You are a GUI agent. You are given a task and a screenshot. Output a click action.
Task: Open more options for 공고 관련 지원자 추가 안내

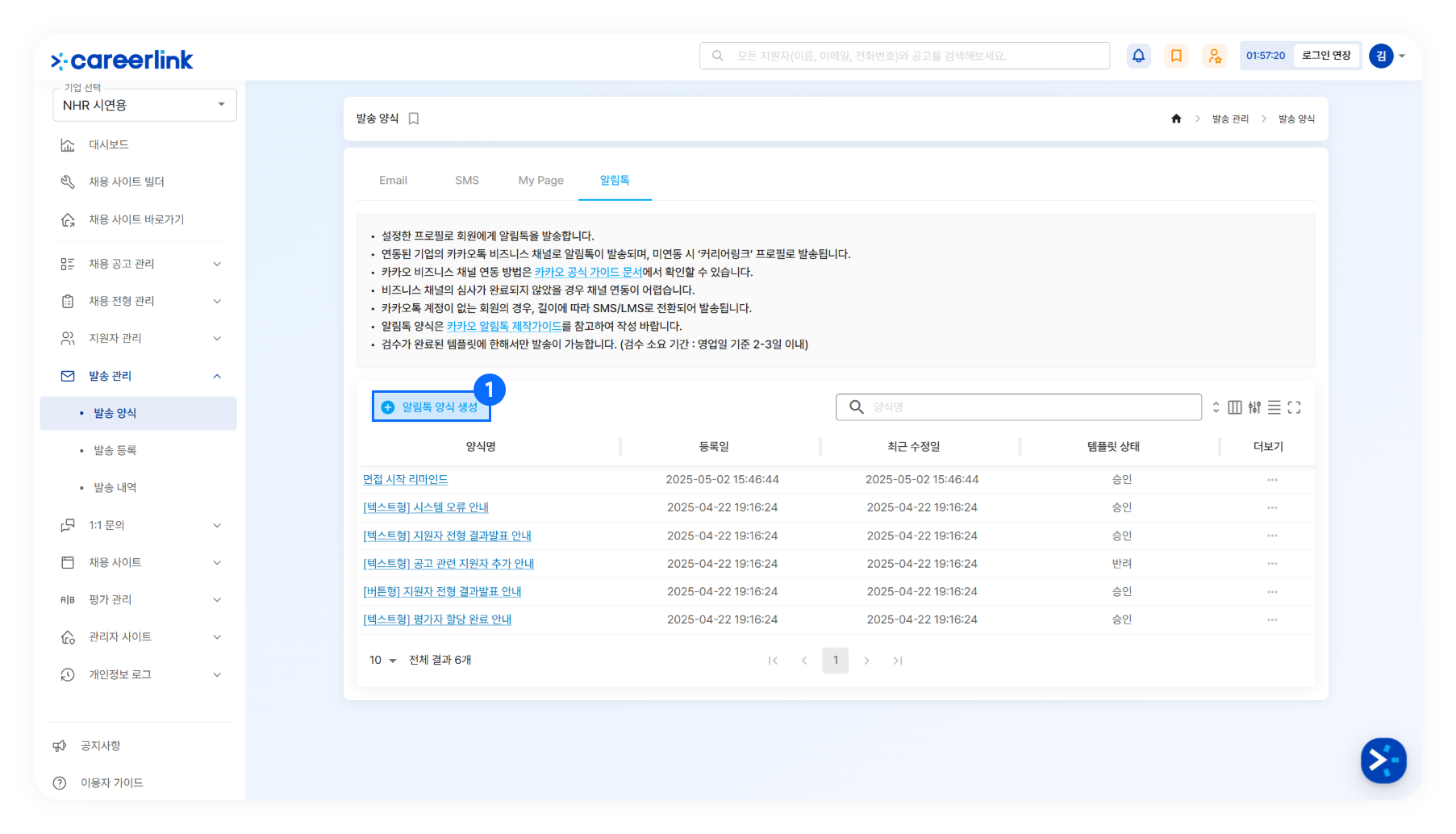[x=1272, y=564]
